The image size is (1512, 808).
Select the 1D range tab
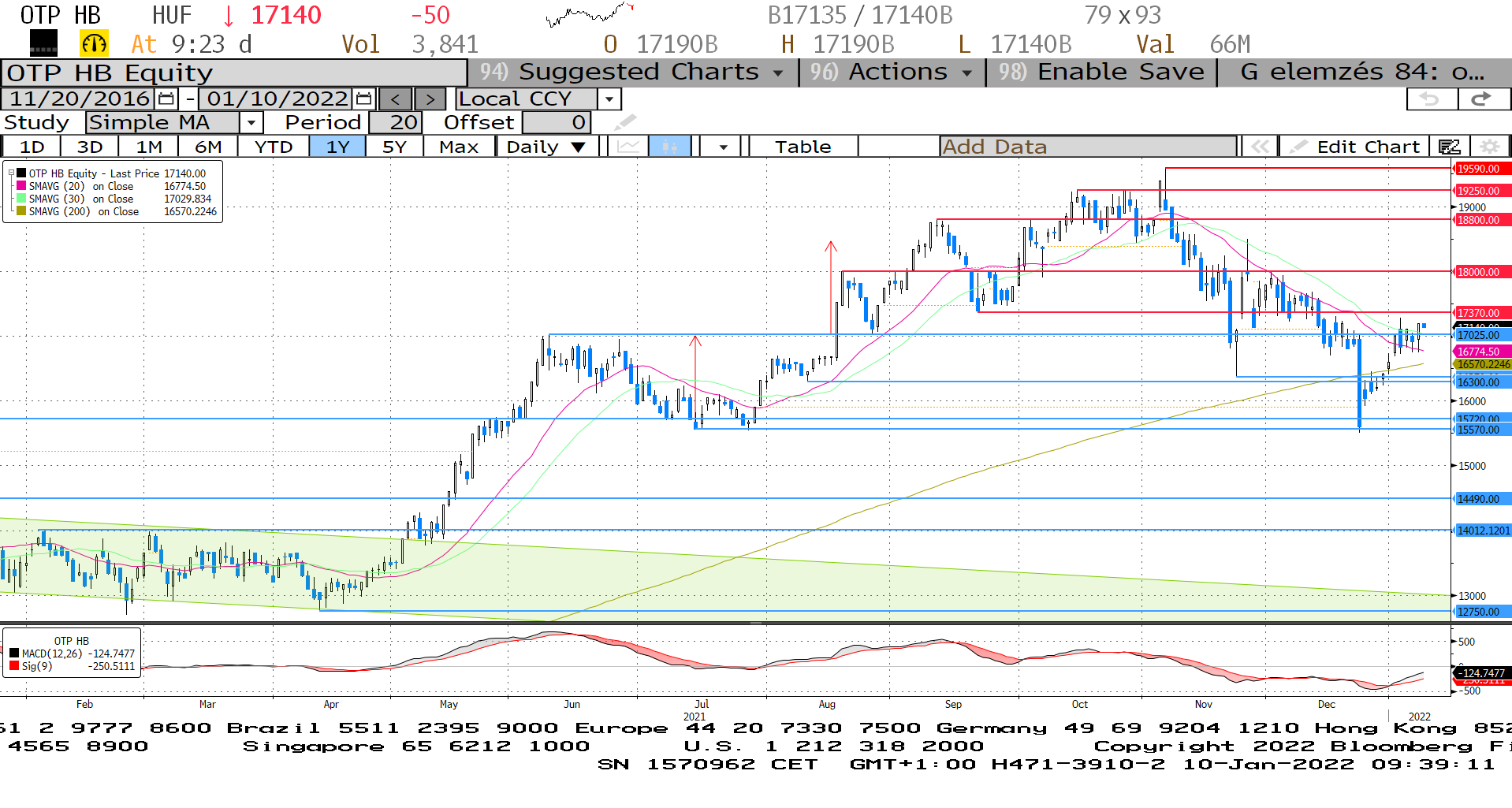coord(32,147)
